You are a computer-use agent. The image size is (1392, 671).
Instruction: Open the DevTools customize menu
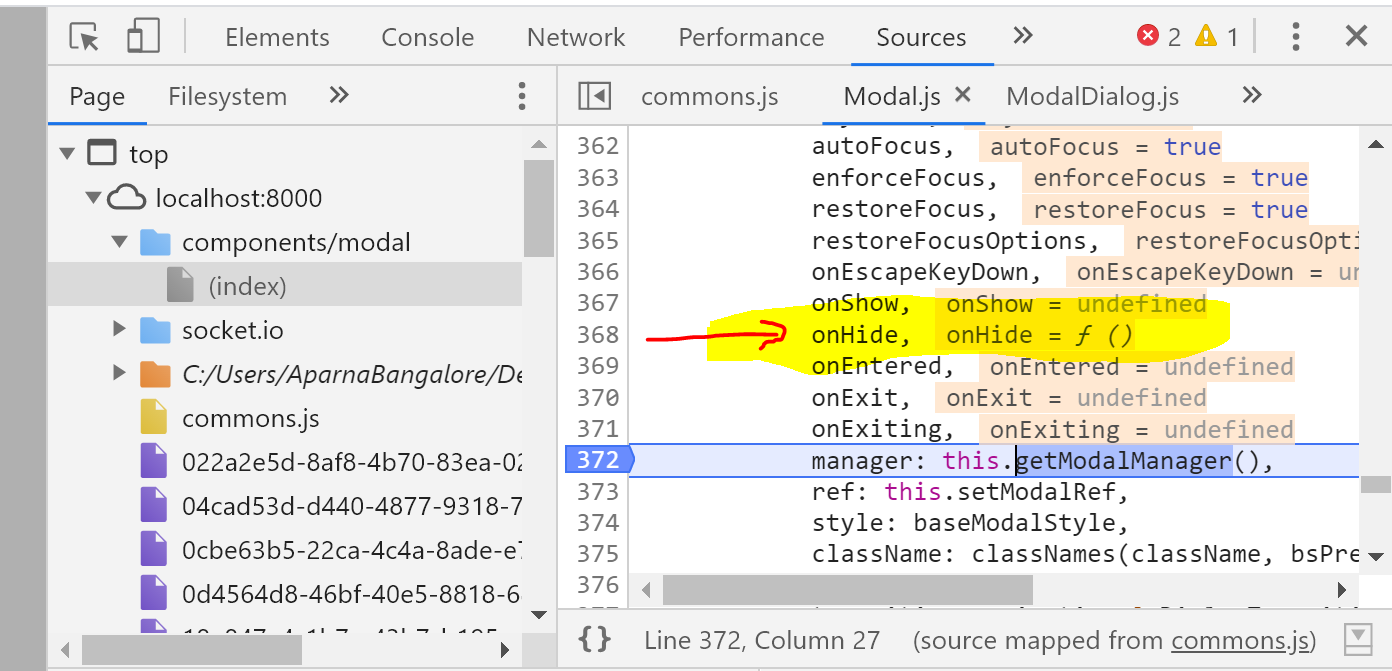[1296, 36]
